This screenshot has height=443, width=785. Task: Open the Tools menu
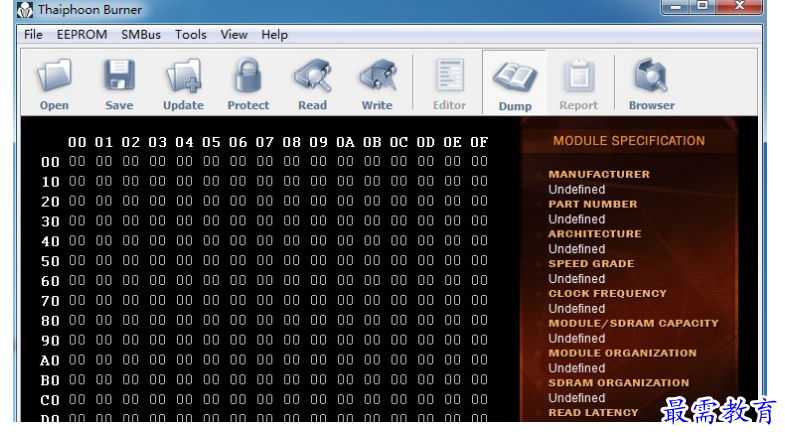point(190,35)
